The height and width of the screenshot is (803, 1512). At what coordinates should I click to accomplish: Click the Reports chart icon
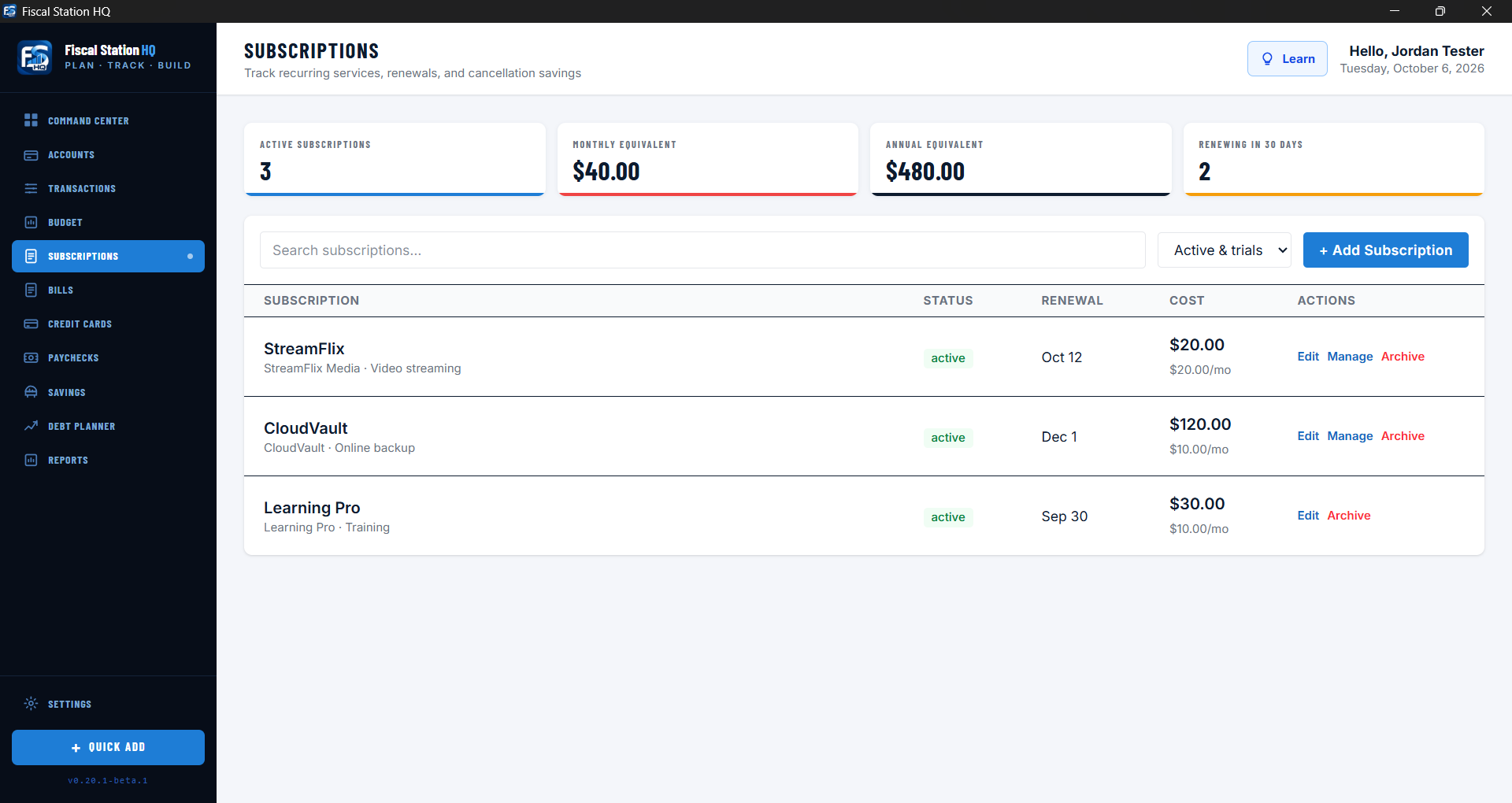31,460
